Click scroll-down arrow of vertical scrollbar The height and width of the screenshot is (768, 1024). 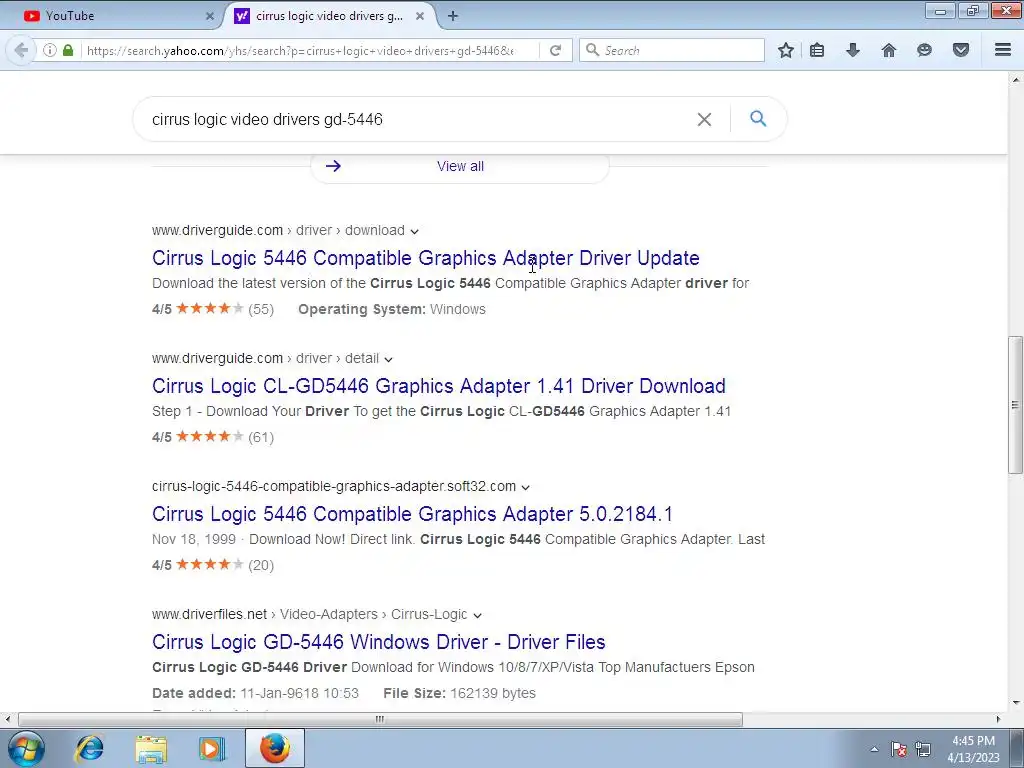(1015, 703)
